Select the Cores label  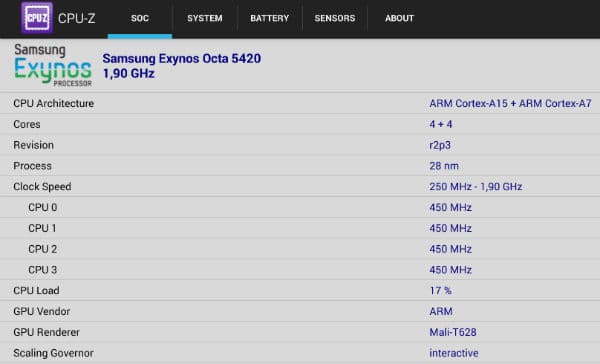point(27,124)
